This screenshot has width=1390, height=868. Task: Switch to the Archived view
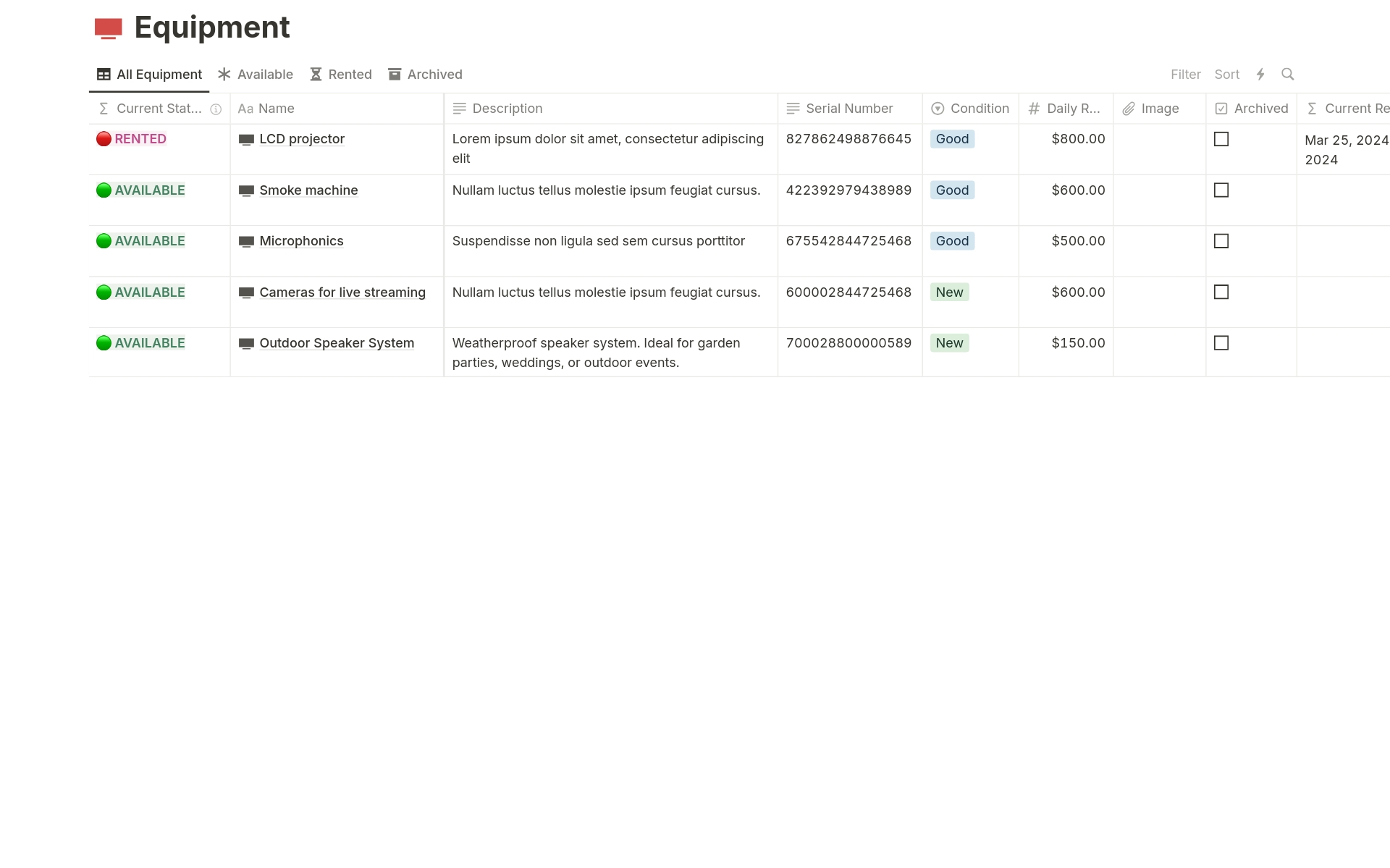(x=425, y=74)
